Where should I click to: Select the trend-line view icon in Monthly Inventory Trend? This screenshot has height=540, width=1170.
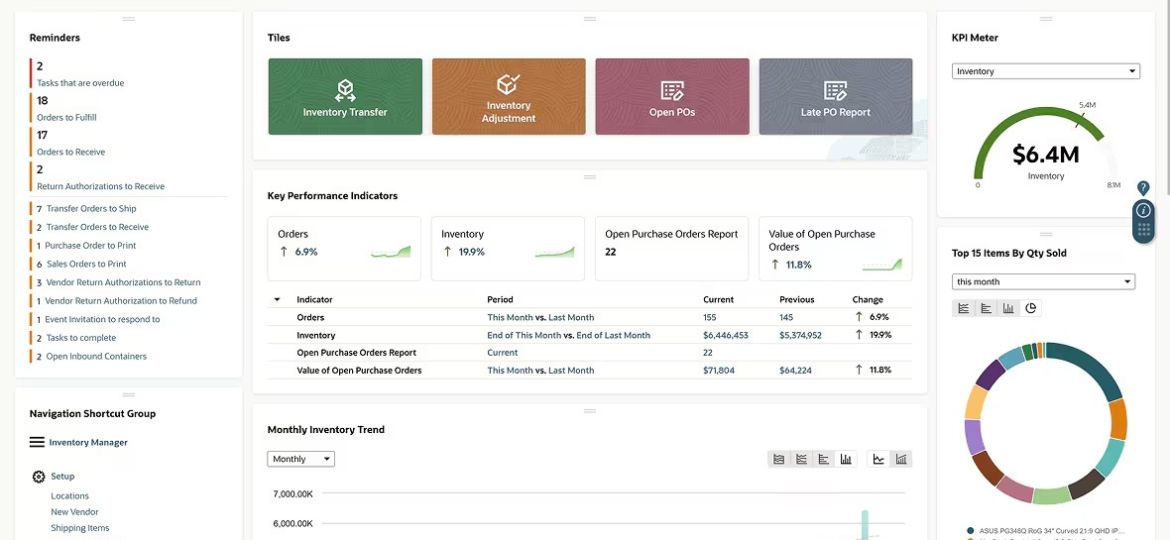coord(878,459)
